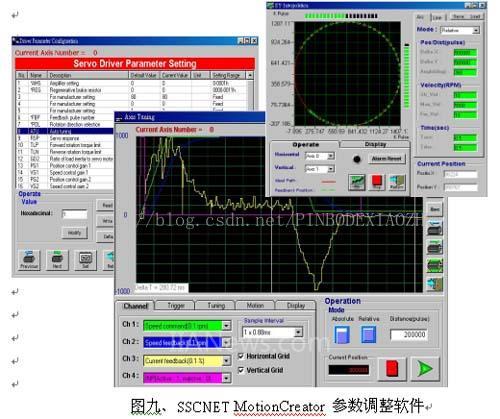
Task: Click the Next axis icon button
Action: pos(57,259)
